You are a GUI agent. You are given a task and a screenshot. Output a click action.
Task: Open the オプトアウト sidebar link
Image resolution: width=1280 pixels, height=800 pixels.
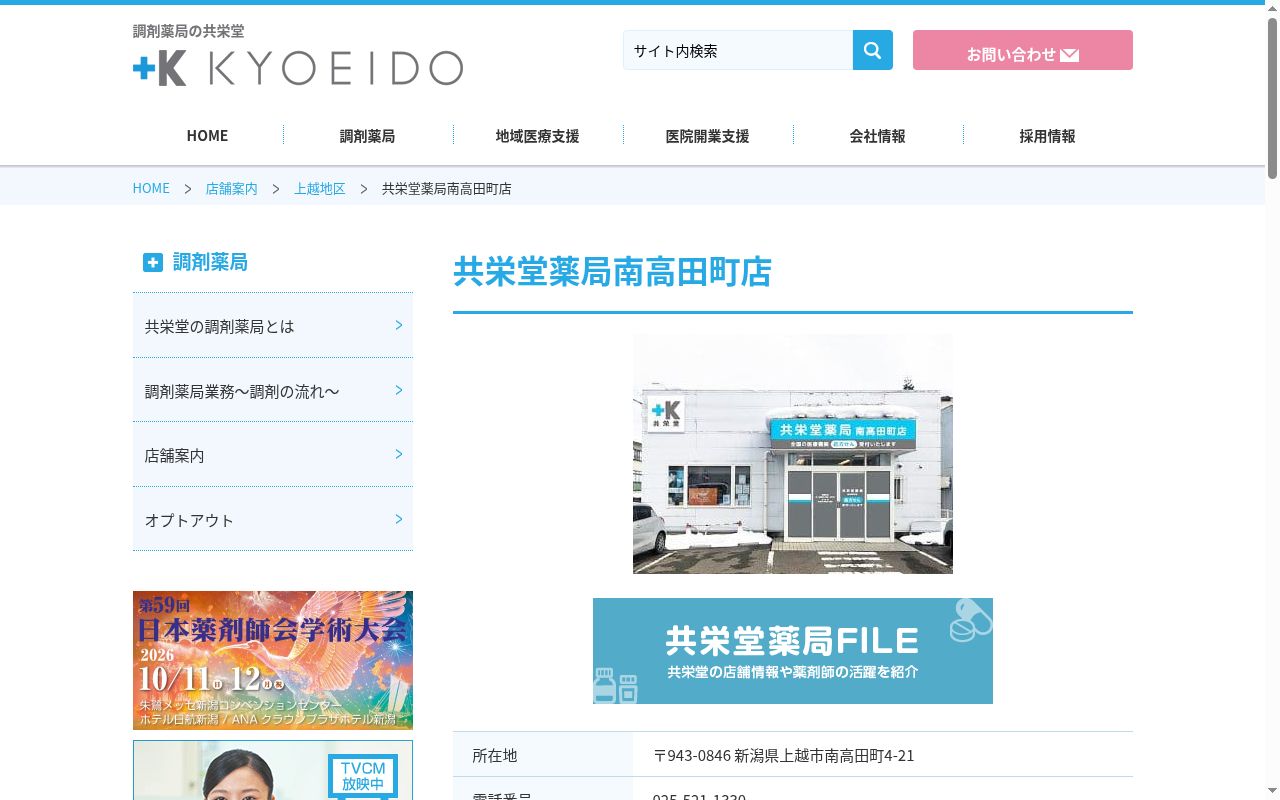point(273,519)
